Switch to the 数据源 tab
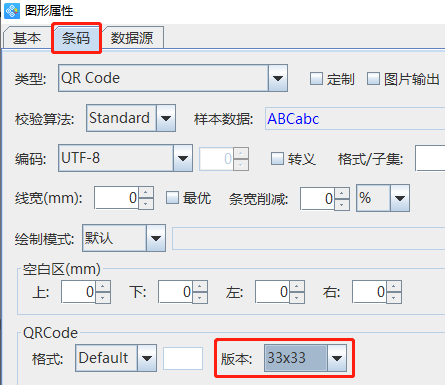This screenshot has height=385, width=445. coord(132,38)
